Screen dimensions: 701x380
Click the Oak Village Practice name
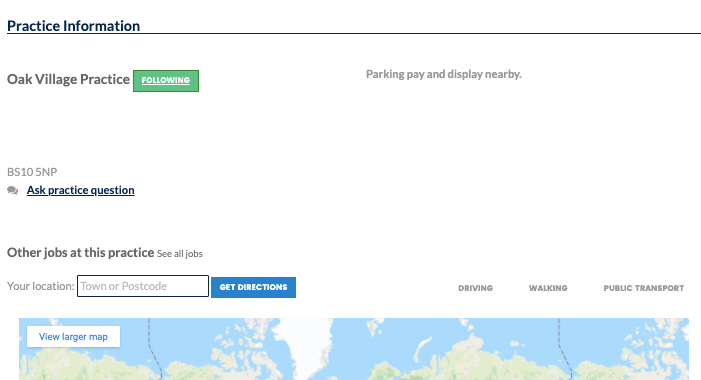pos(68,79)
